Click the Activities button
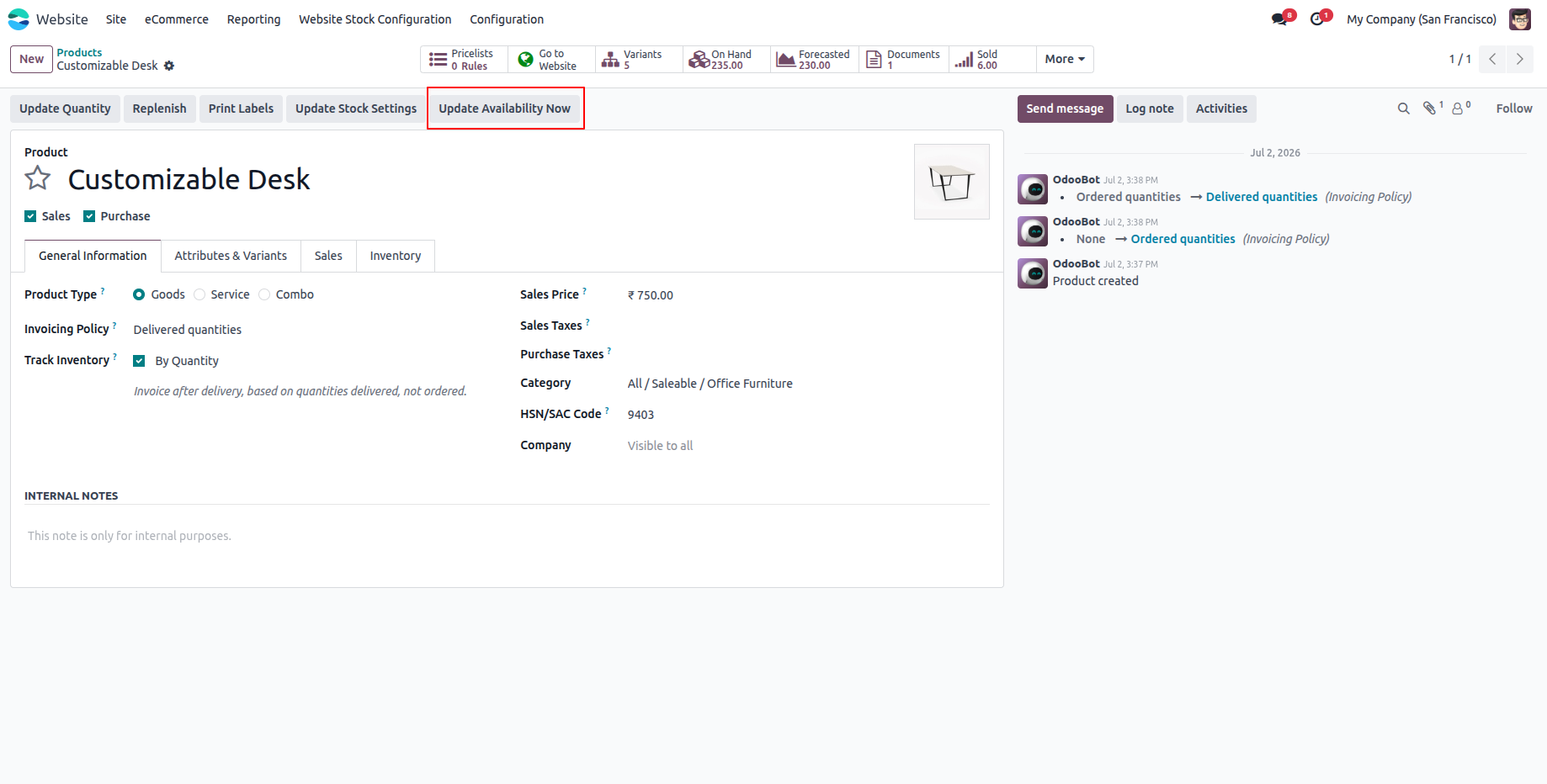This screenshot has height=784, width=1547. pos(1221,109)
